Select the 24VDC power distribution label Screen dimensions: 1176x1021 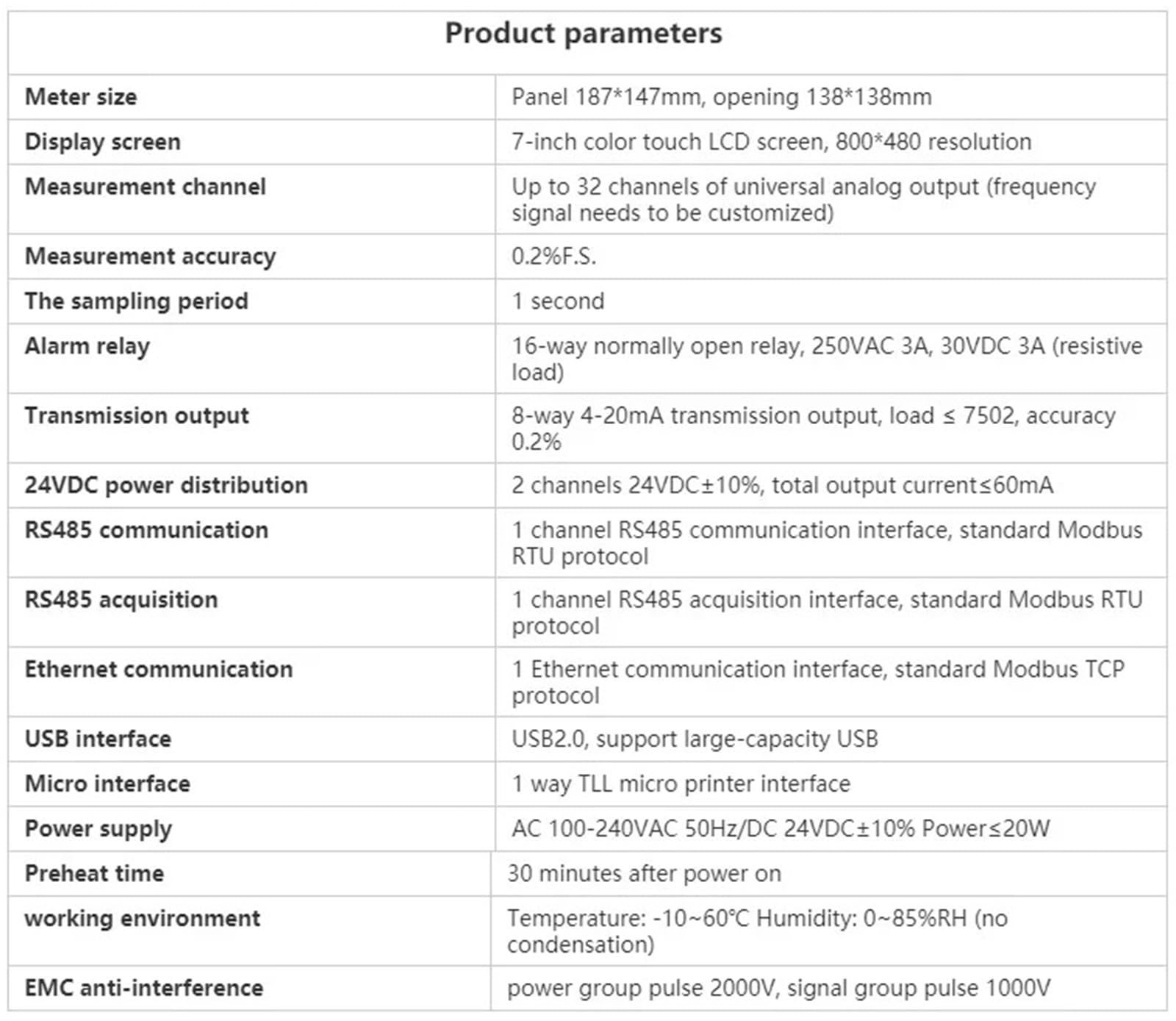(x=166, y=485)
